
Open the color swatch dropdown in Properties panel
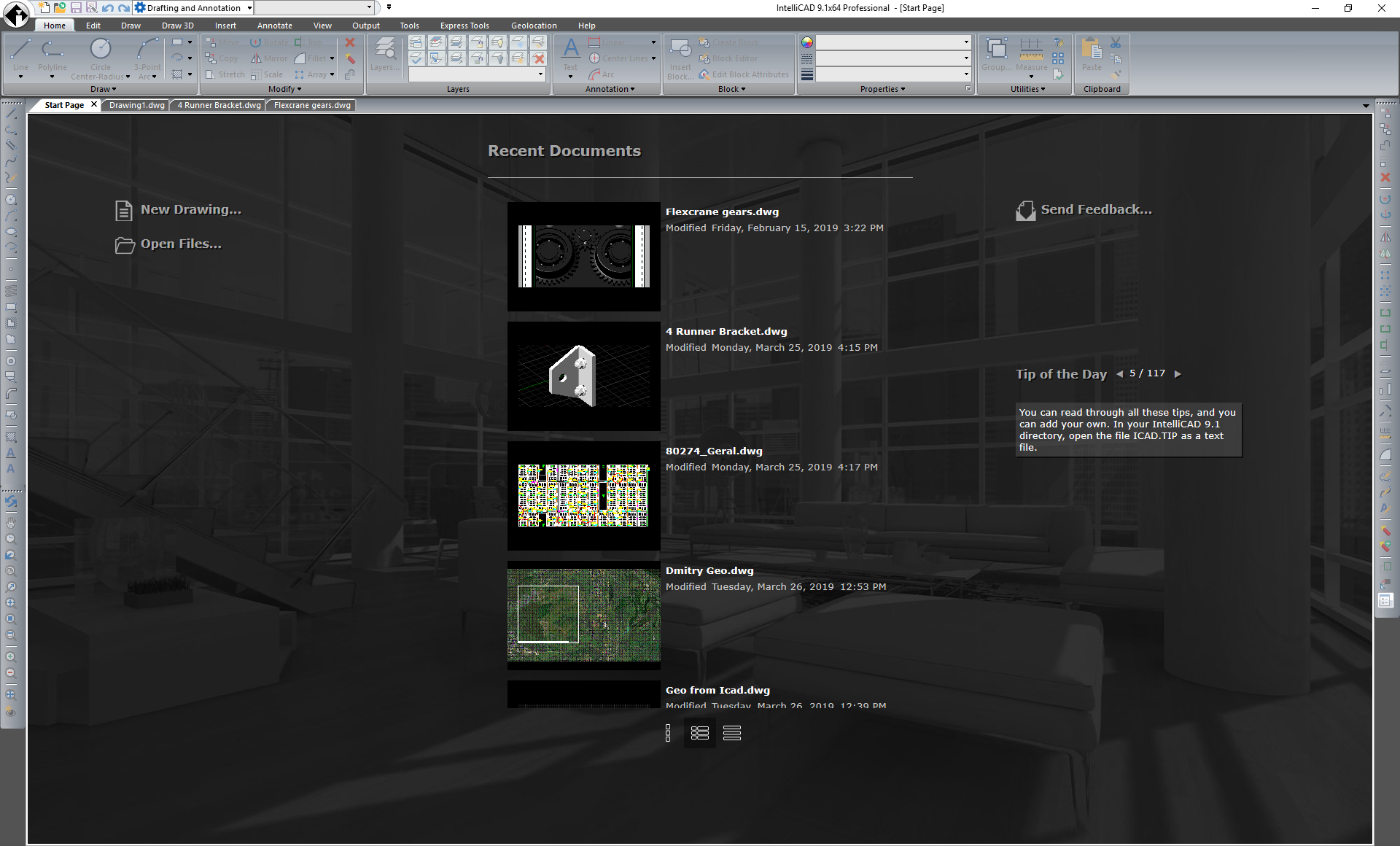pos(964,42)
